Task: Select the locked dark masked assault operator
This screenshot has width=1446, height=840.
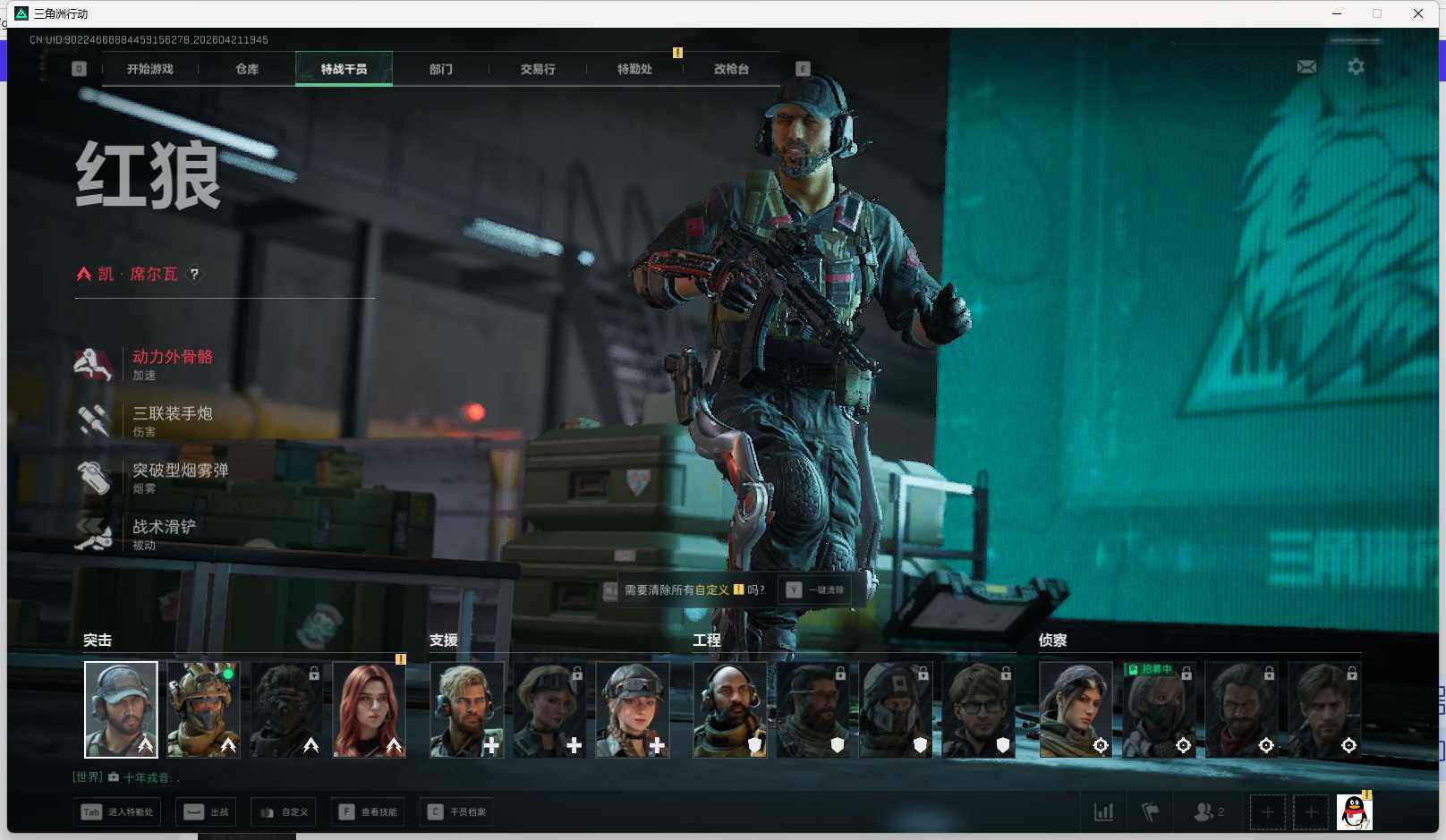Action: click(286, 710)
